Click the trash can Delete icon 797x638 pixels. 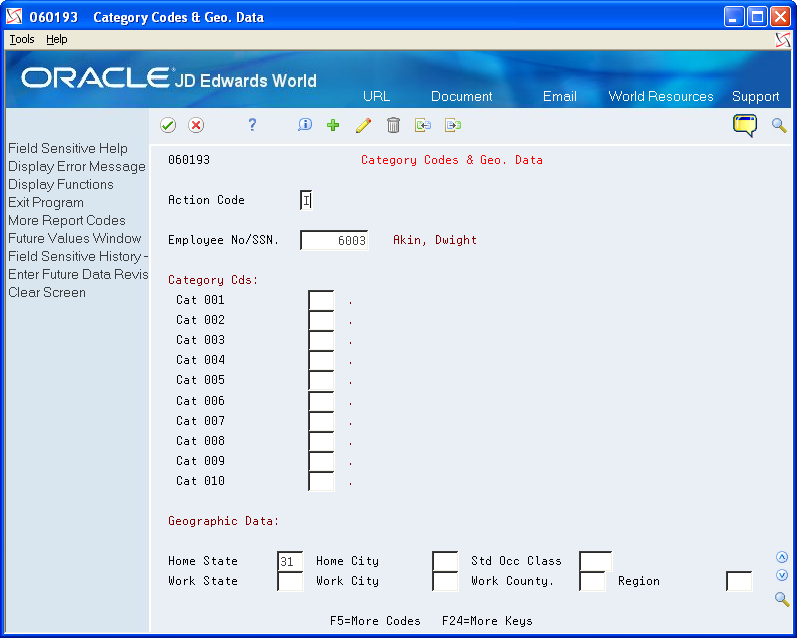point(393,125)
